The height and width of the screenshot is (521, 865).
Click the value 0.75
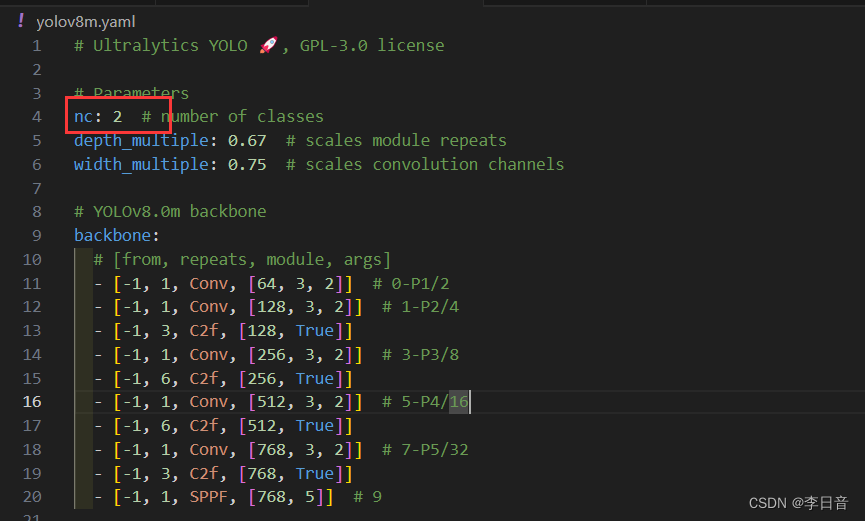click(x=247, y=164)
